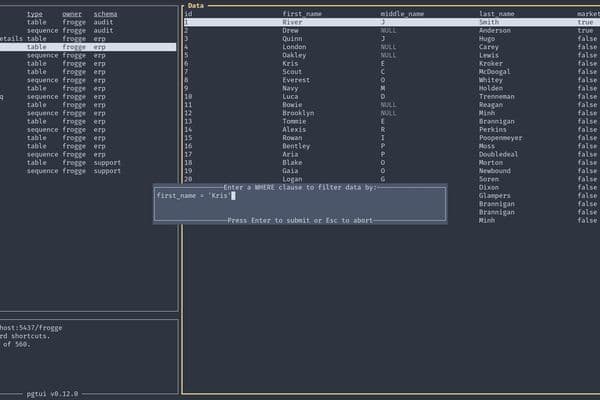Click the last_name cell 'Whitey'
The height and width of the screenshot is (400, 600).
point(491,80)
